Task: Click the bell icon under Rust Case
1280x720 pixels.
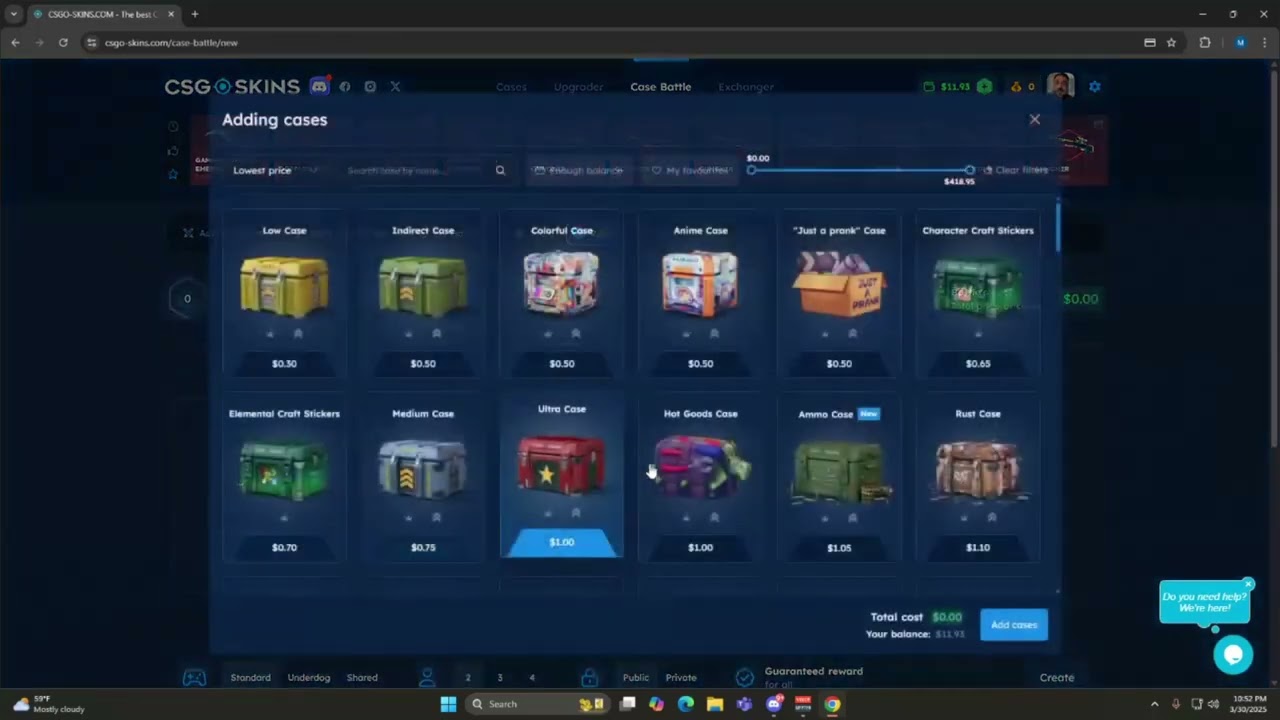Action: click(x=992, y=518)
